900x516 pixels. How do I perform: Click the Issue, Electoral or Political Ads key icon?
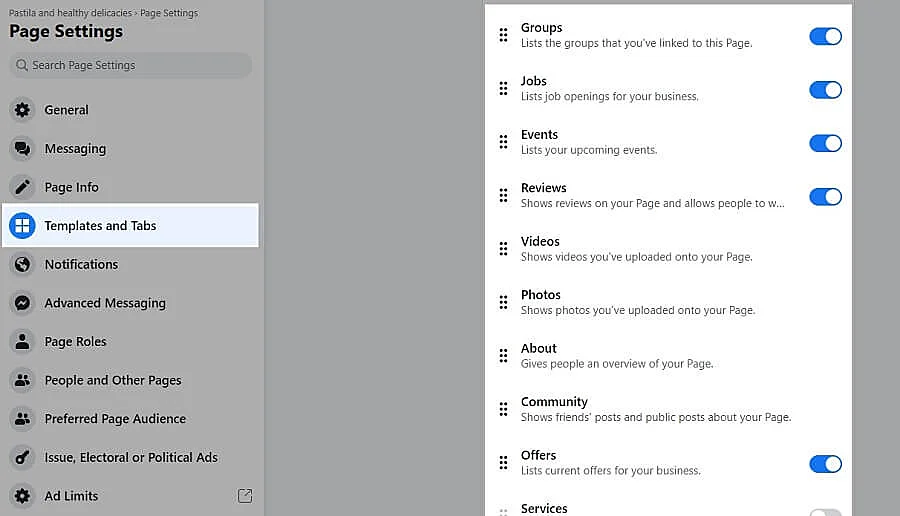pyautogui.click(x=22, y=458)
